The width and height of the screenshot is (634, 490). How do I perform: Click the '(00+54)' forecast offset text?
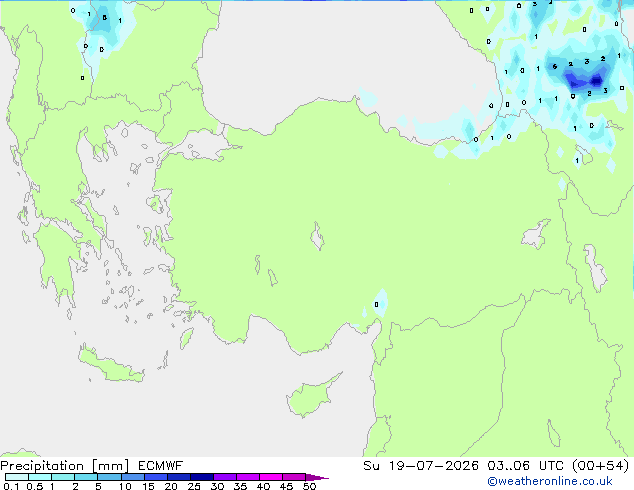pos(600,466)
